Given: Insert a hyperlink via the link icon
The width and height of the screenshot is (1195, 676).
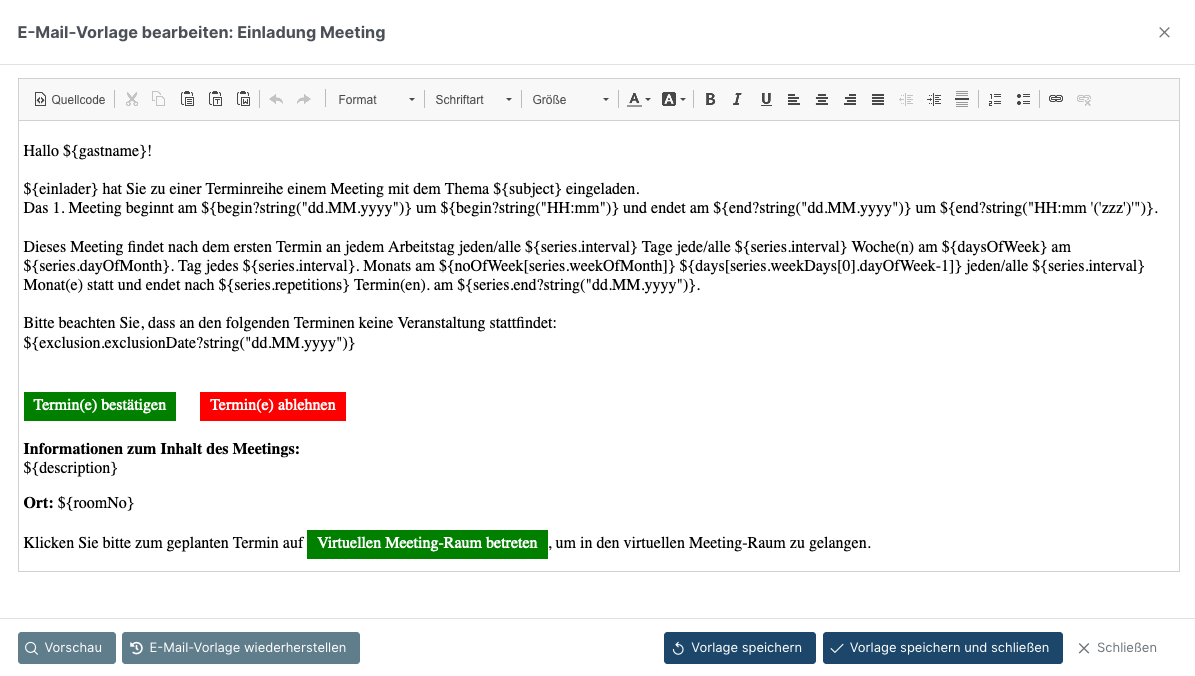Looking at the screenshot, I should 1056,99.
